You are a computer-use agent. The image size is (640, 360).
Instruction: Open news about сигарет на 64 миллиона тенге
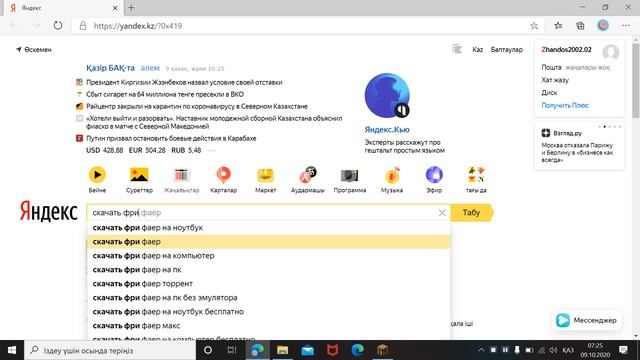(x=165, y=94)
